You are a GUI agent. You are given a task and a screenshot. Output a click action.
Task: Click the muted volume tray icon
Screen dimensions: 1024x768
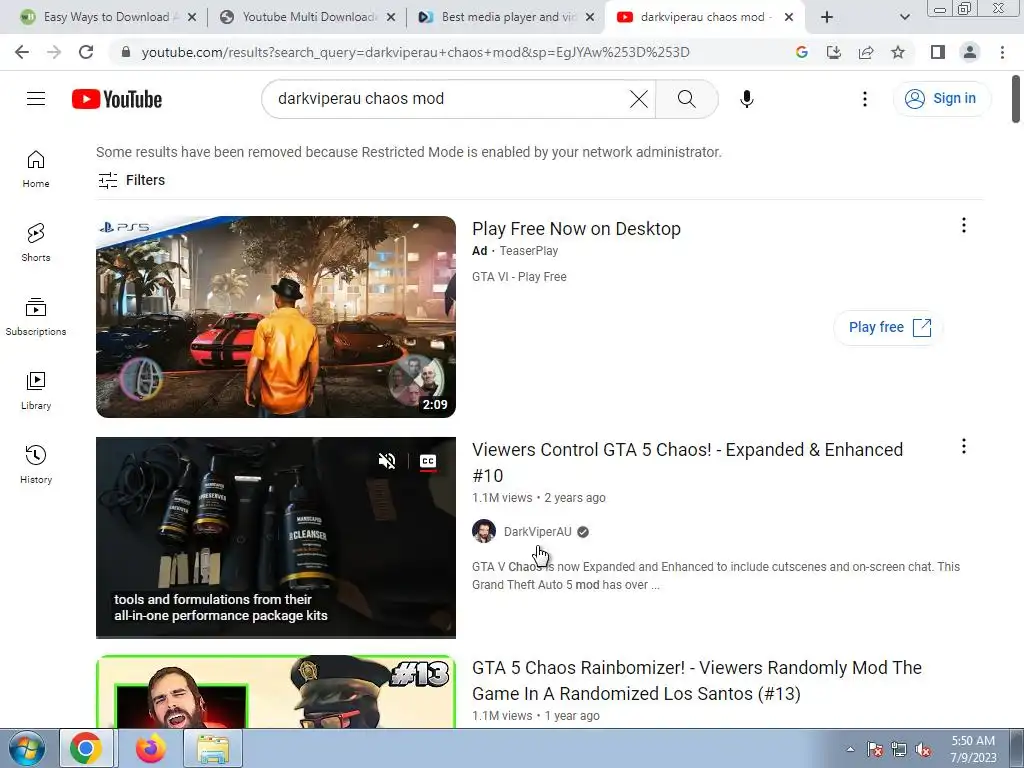coord(923,750)
